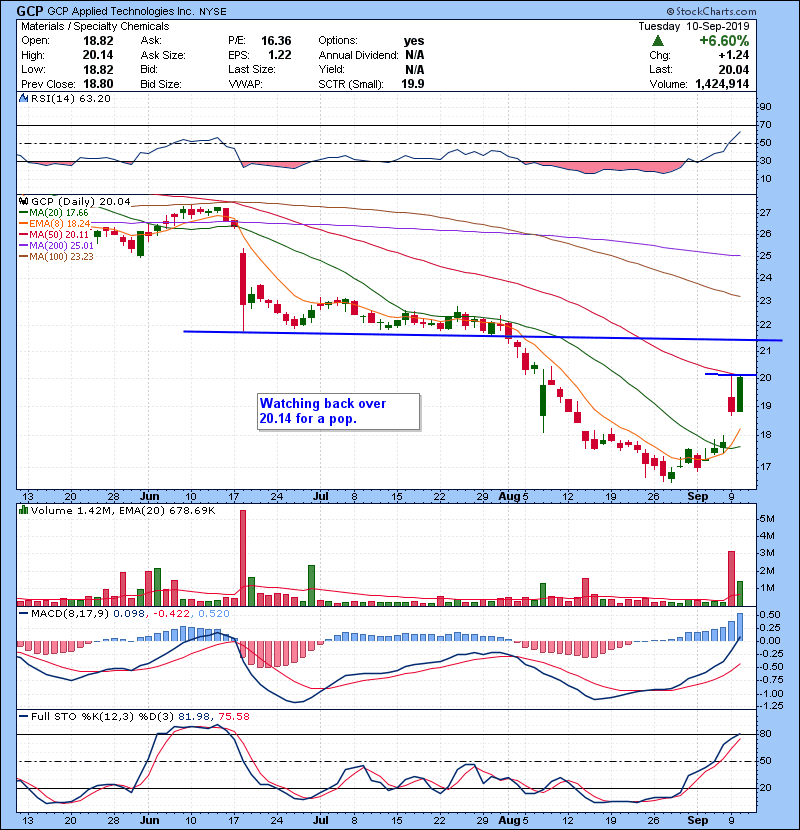800x830 pixels.
Task: Select the MA(50) 20.11 legend entry
Action: tap(53, 234)
